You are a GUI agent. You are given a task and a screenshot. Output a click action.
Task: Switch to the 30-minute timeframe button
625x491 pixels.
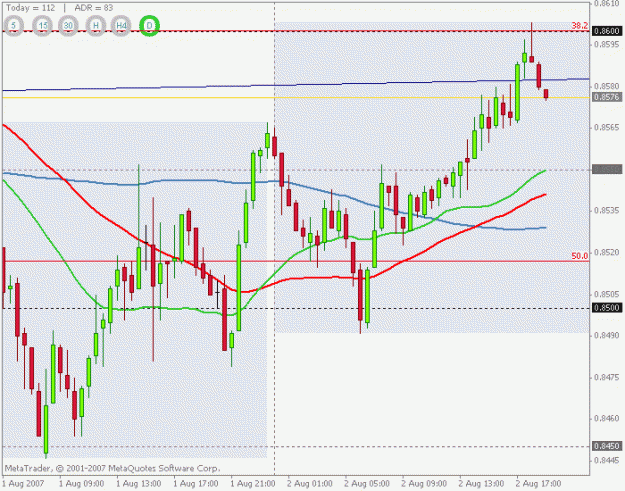click(69, 26)
